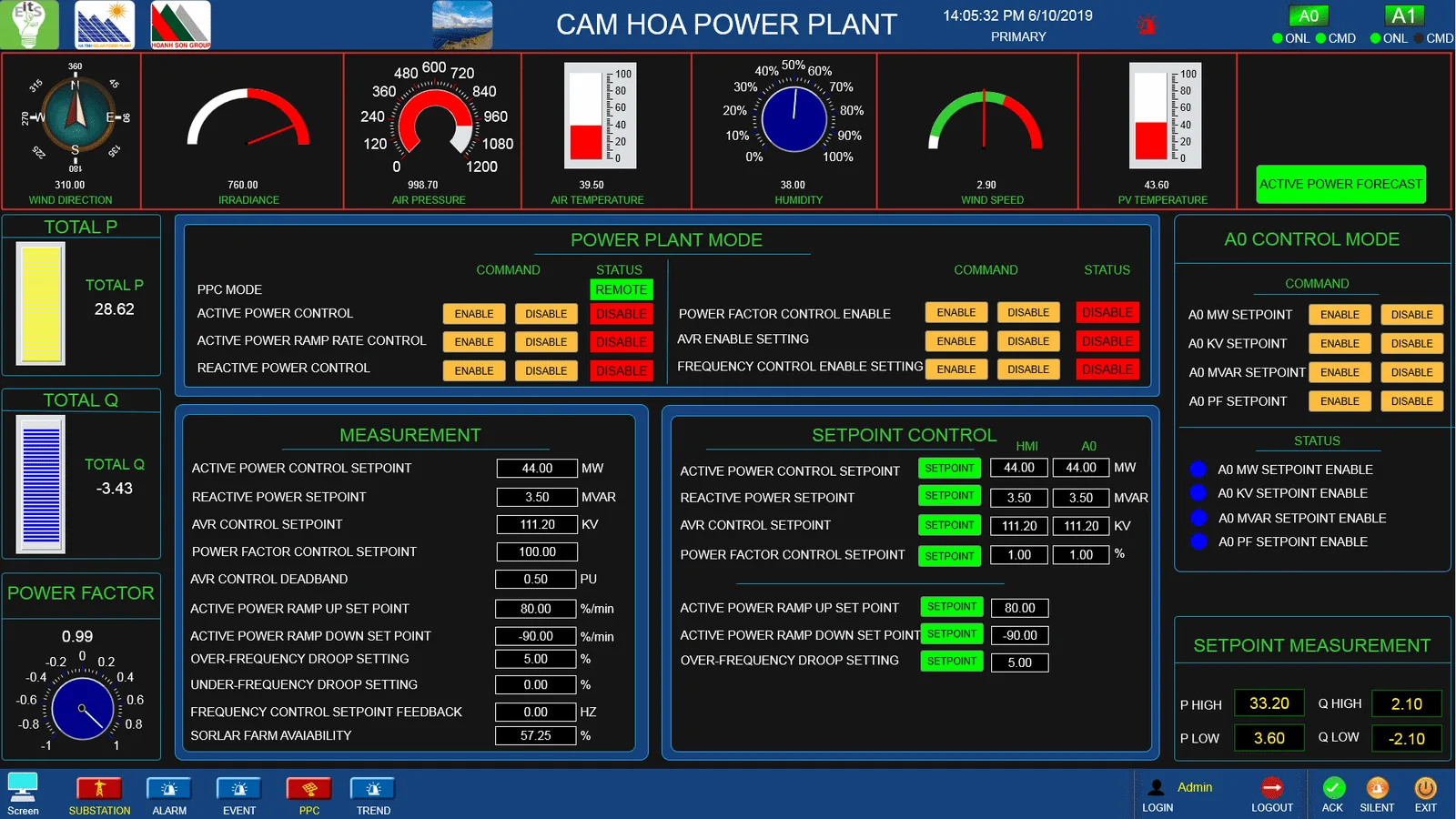The image size is (1456, 819).
Task: Click SETPOINT for Active Power Ramp Up
Action: pyautogui.click(x=952, y=606)
